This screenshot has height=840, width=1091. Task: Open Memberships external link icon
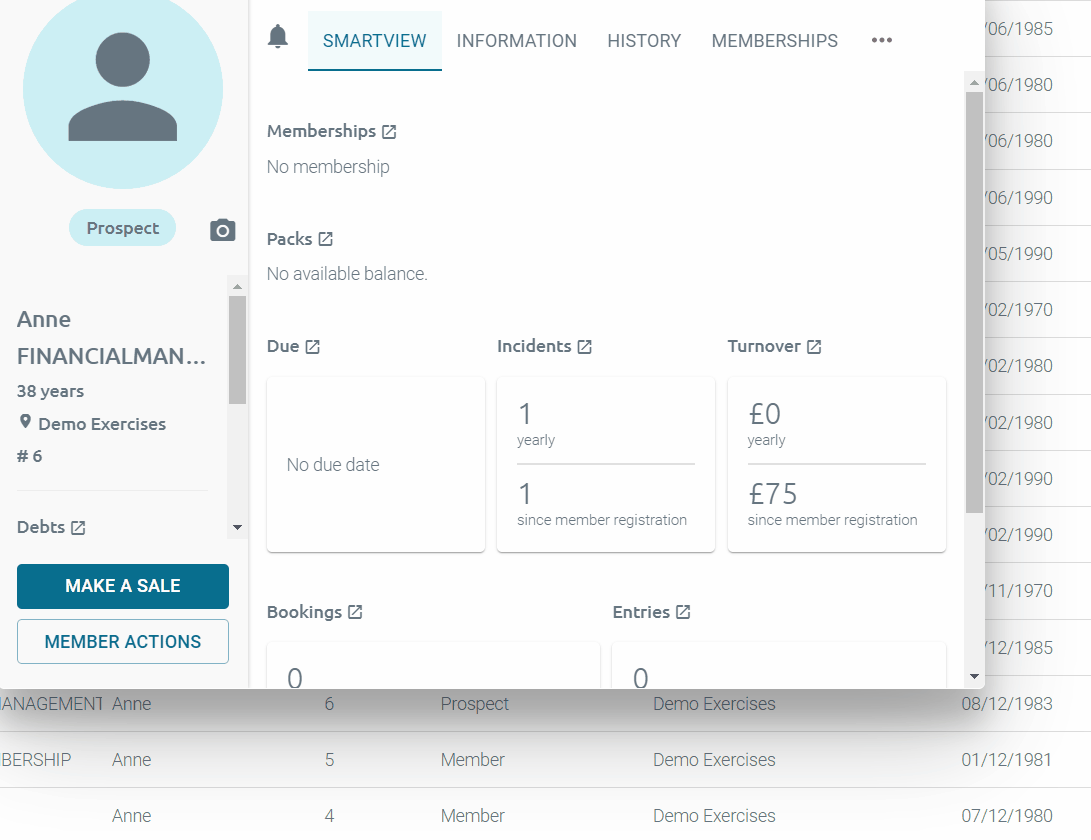(389, 132)
